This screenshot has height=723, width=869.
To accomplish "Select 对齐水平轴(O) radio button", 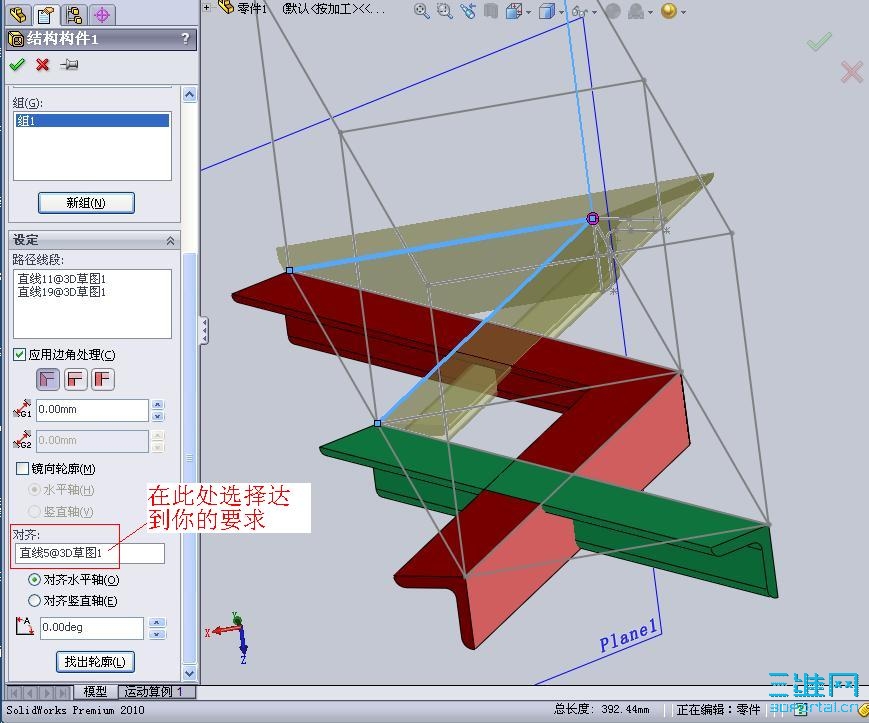I will [34, 580].
